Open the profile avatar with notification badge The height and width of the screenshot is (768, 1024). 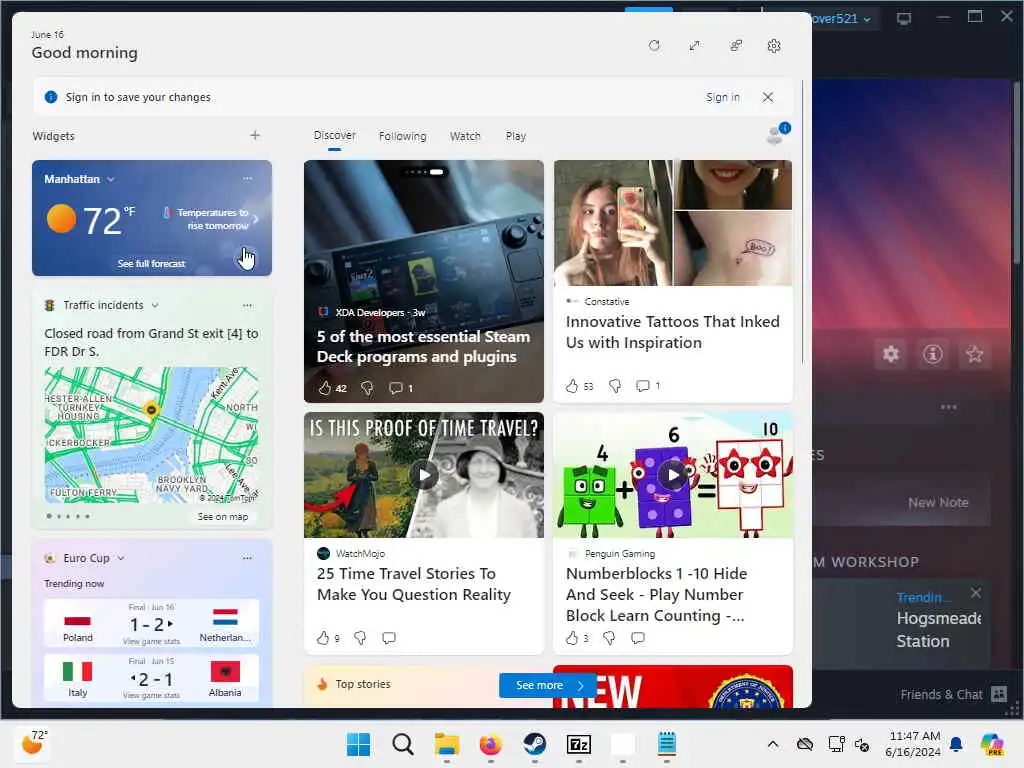(776, 133)
